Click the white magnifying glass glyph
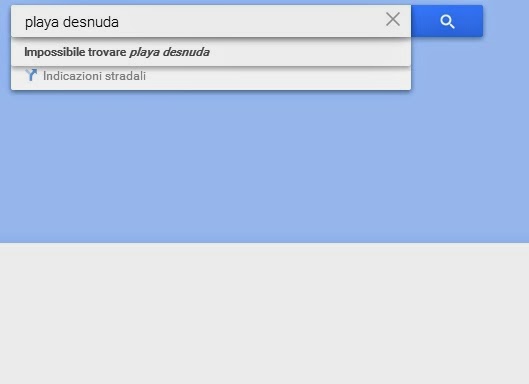This screenshot has height=384, width=529. click(447, 22)
